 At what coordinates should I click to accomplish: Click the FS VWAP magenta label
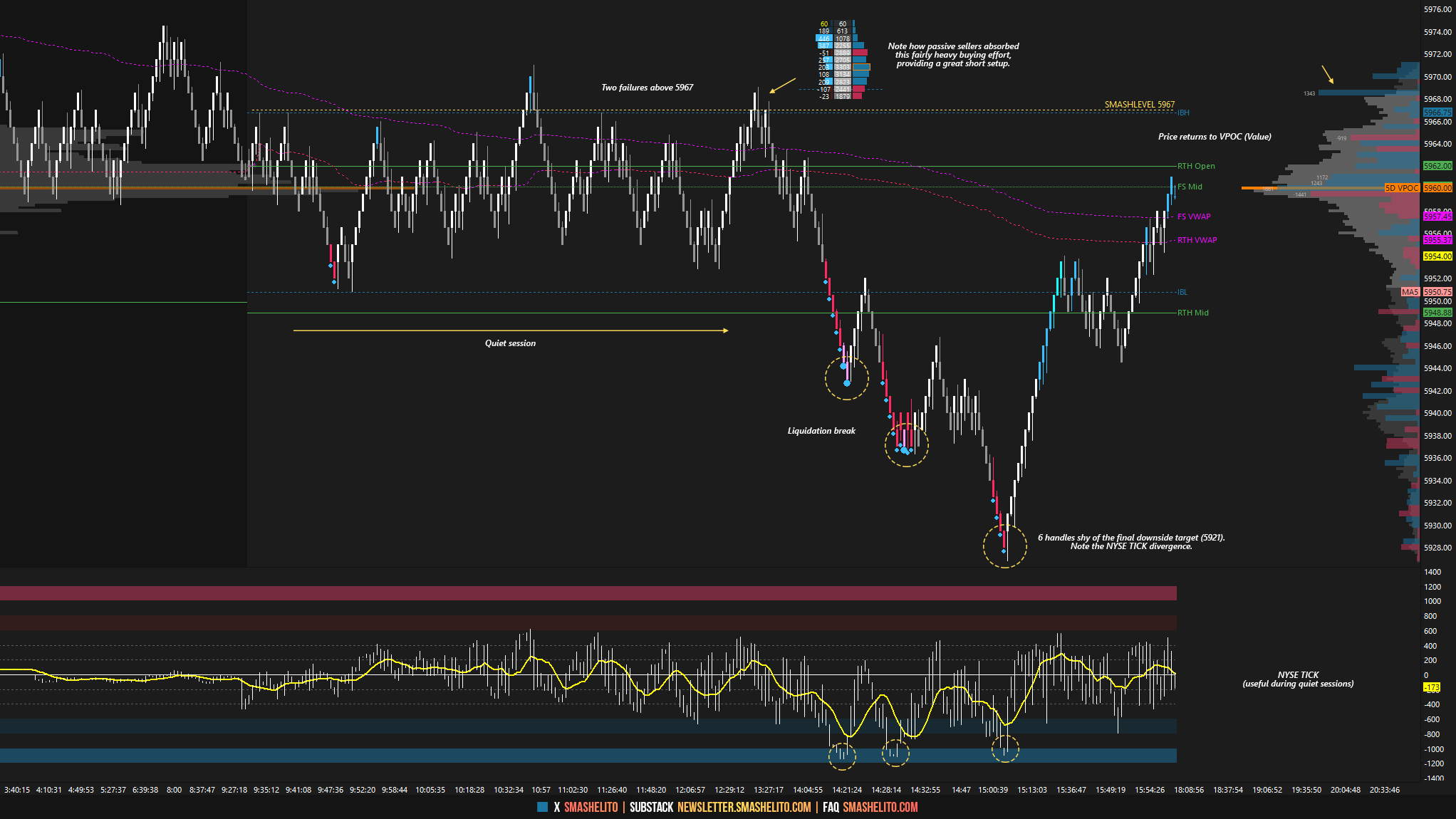click(1194, 217)
